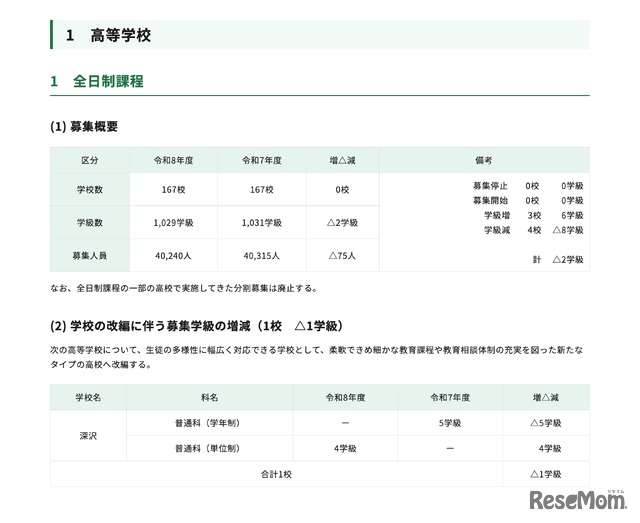Click the '(1) 募集概要' subheading

[x=84, y=127]
